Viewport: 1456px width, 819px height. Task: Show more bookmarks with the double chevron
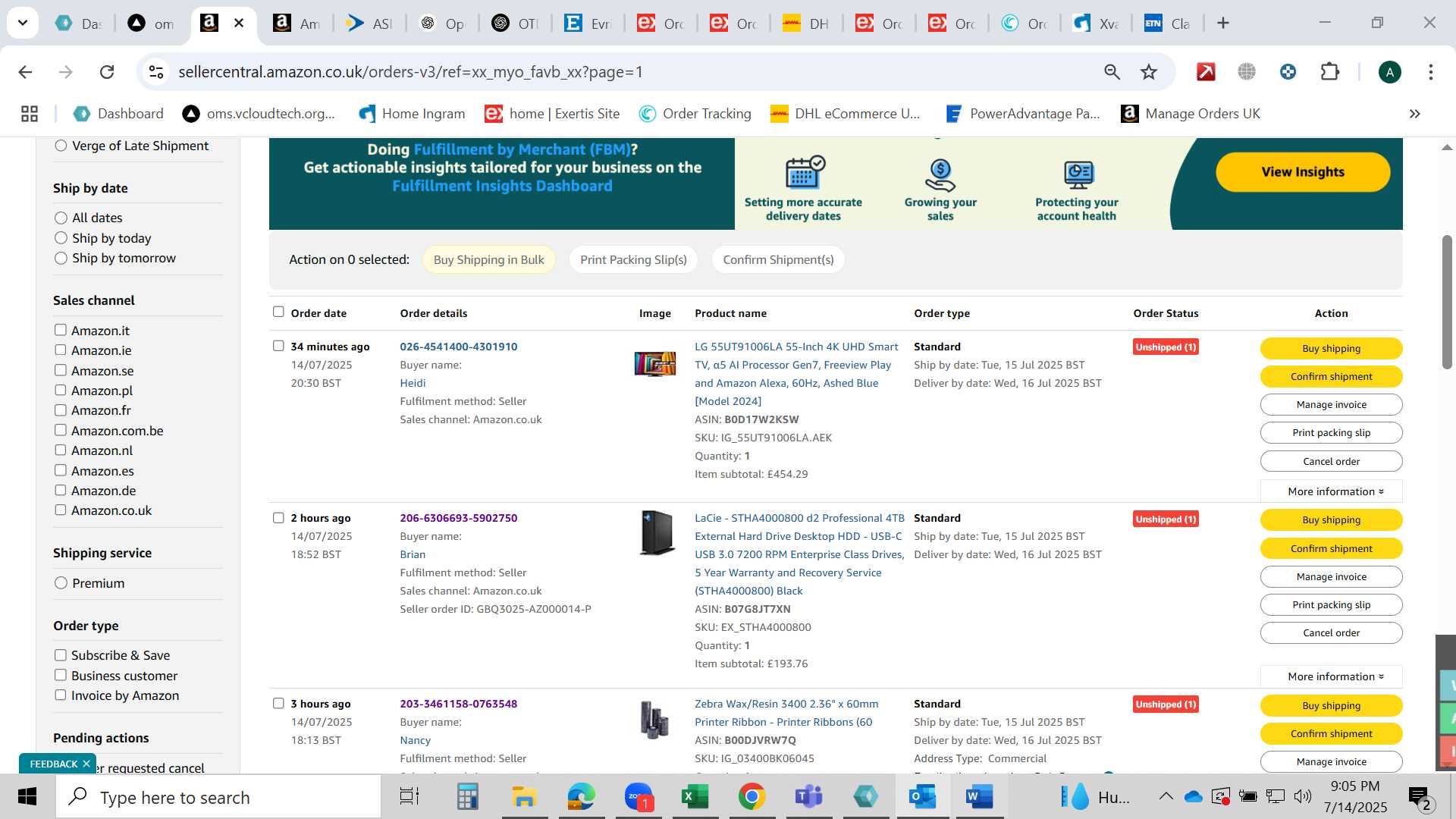pos(1414,114)
